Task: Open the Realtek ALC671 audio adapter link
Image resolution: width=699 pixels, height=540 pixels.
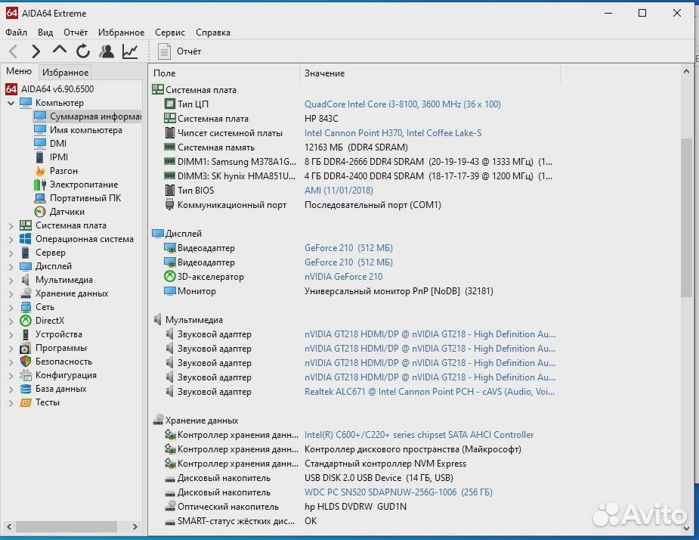Action: (x=430, y=392)
